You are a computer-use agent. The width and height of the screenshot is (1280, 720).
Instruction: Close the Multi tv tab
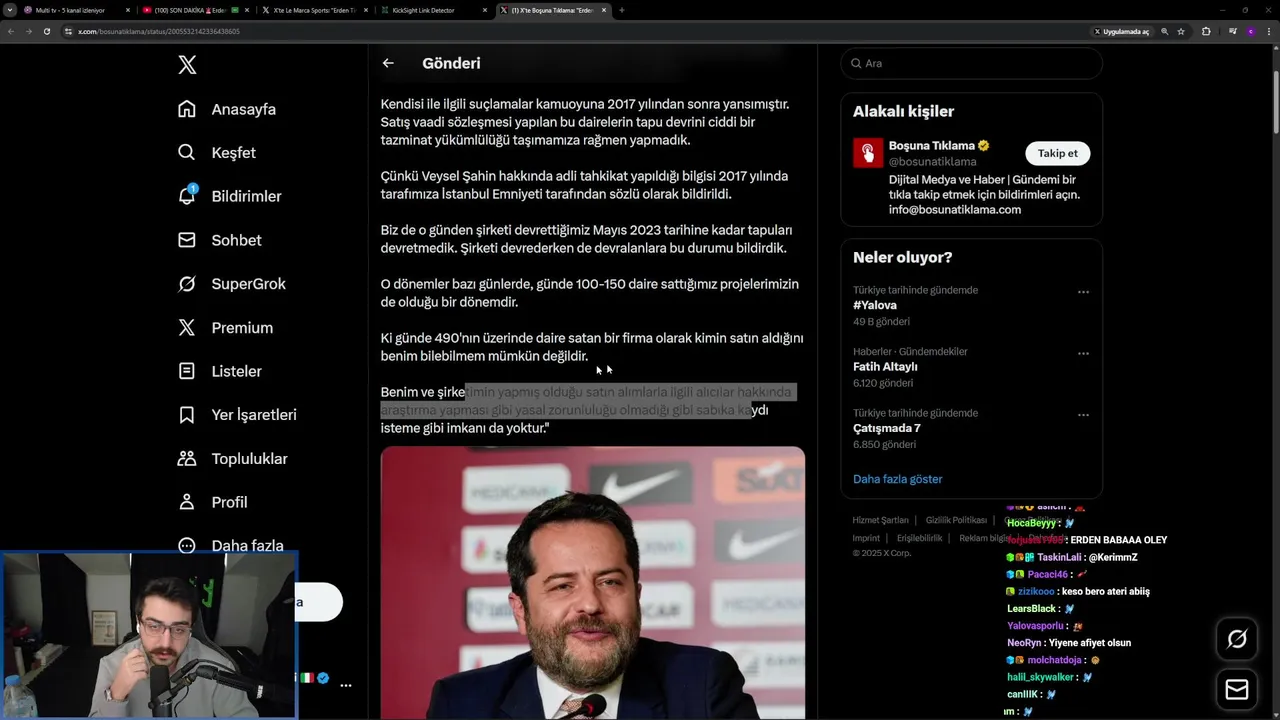(128, 10)
